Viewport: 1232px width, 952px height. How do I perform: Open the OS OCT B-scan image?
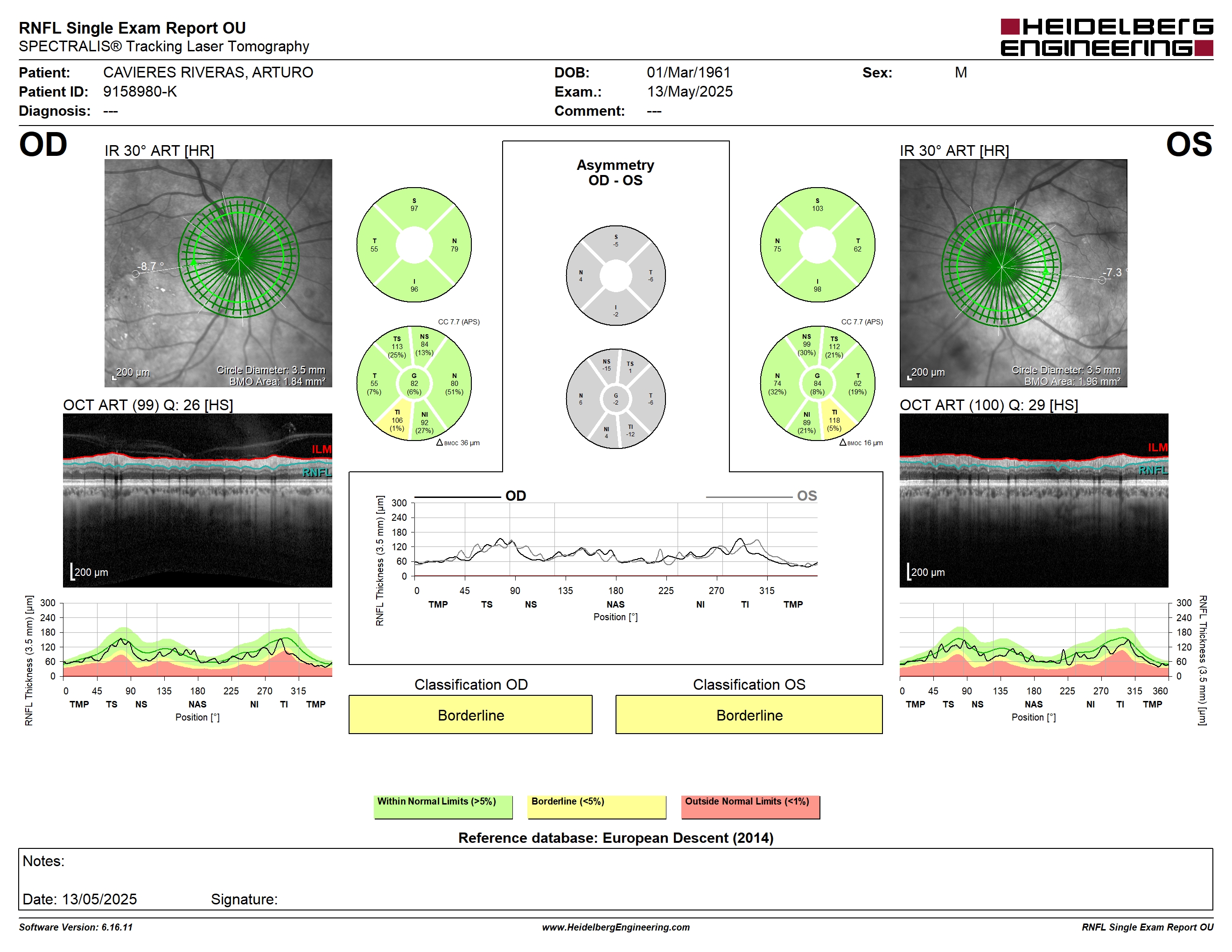click(x=1034, y=500)
